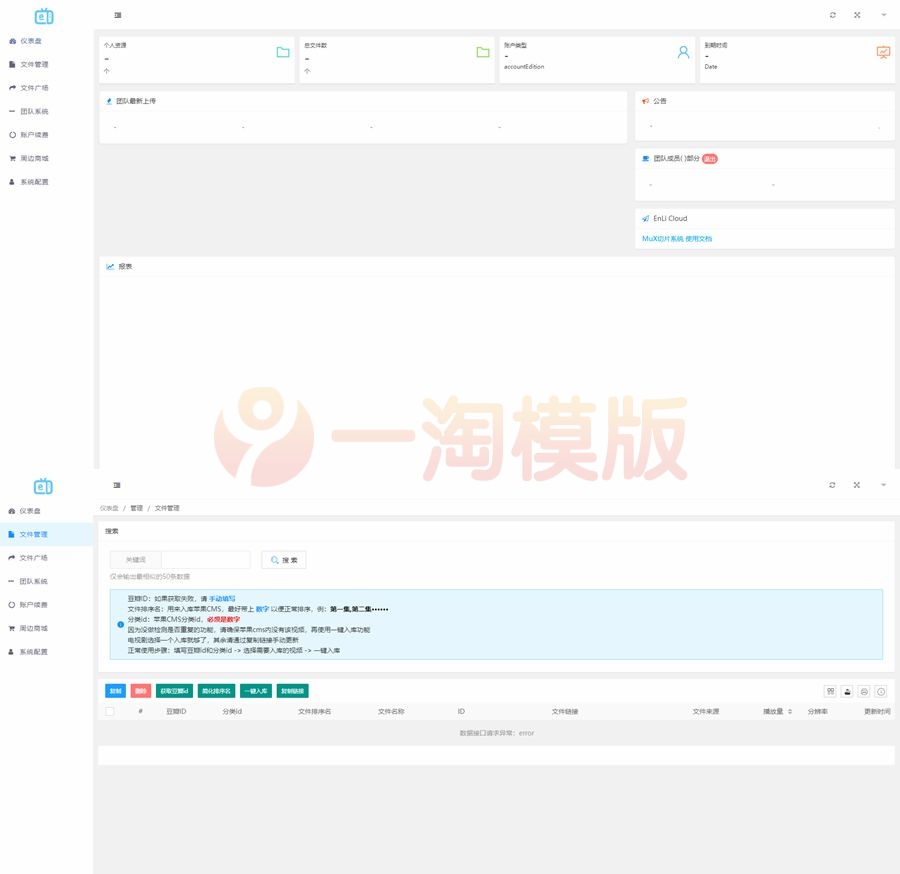Focus the keyword search input field
The image size is (900, 874).
point(206,560)
